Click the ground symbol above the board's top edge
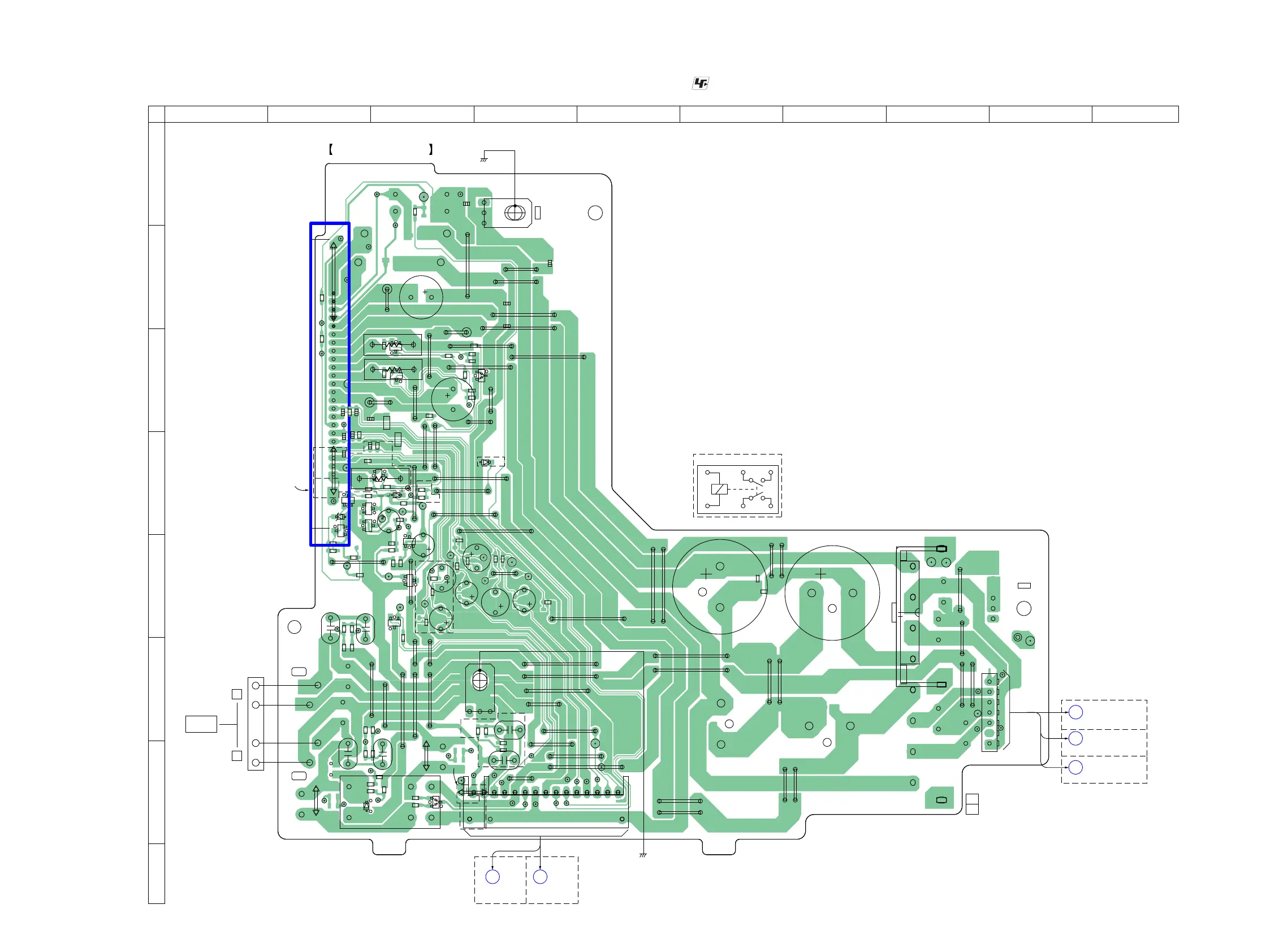 click(483, 159)
